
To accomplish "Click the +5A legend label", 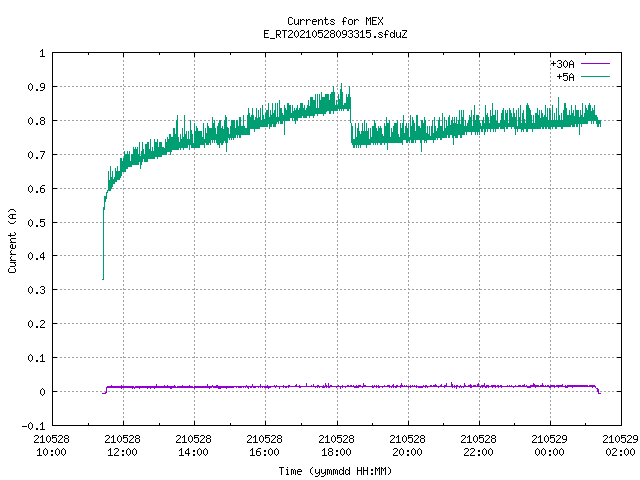I will [x=566, y=77].
